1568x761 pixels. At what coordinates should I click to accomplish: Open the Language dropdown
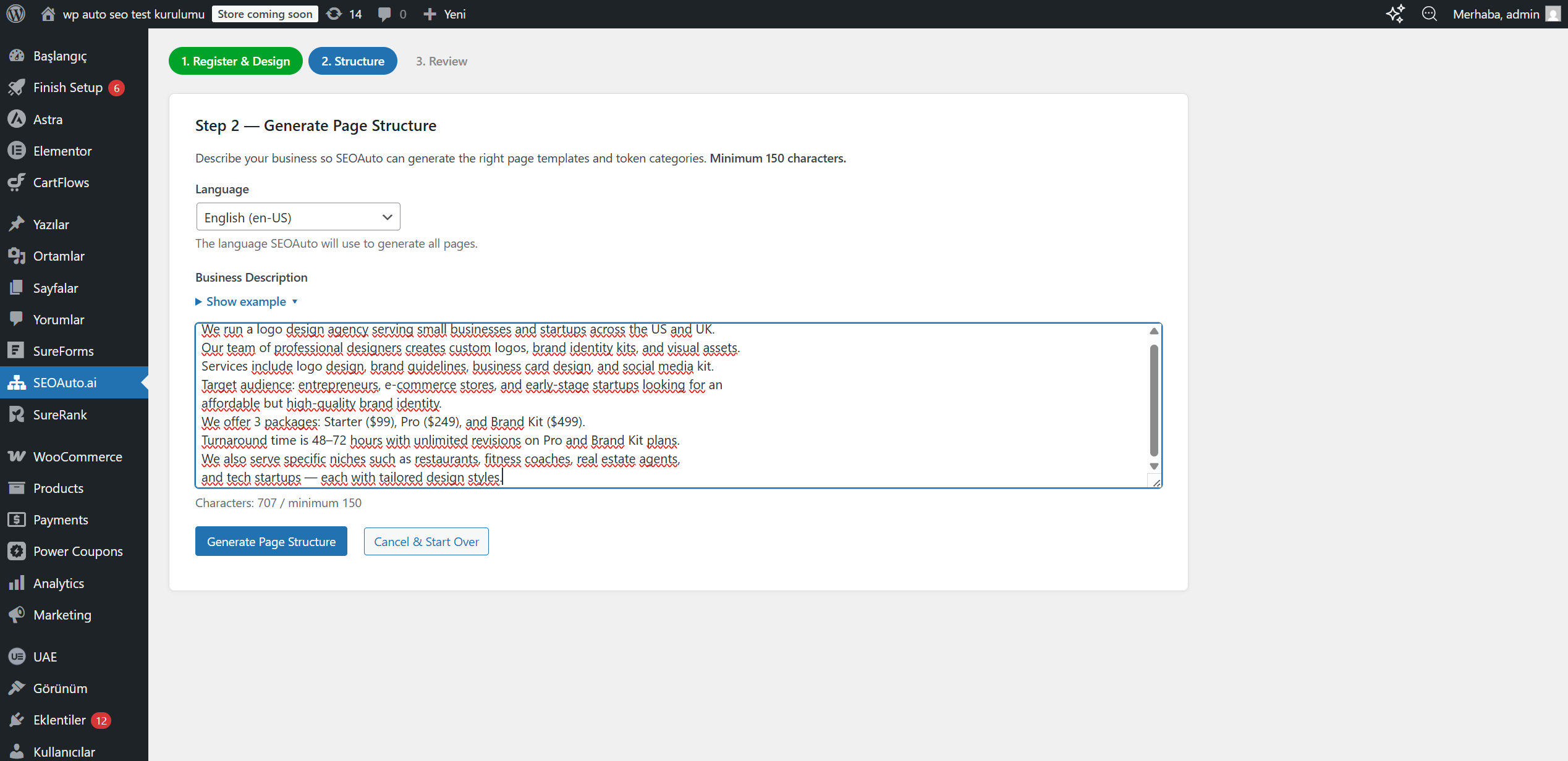point(298,216)
